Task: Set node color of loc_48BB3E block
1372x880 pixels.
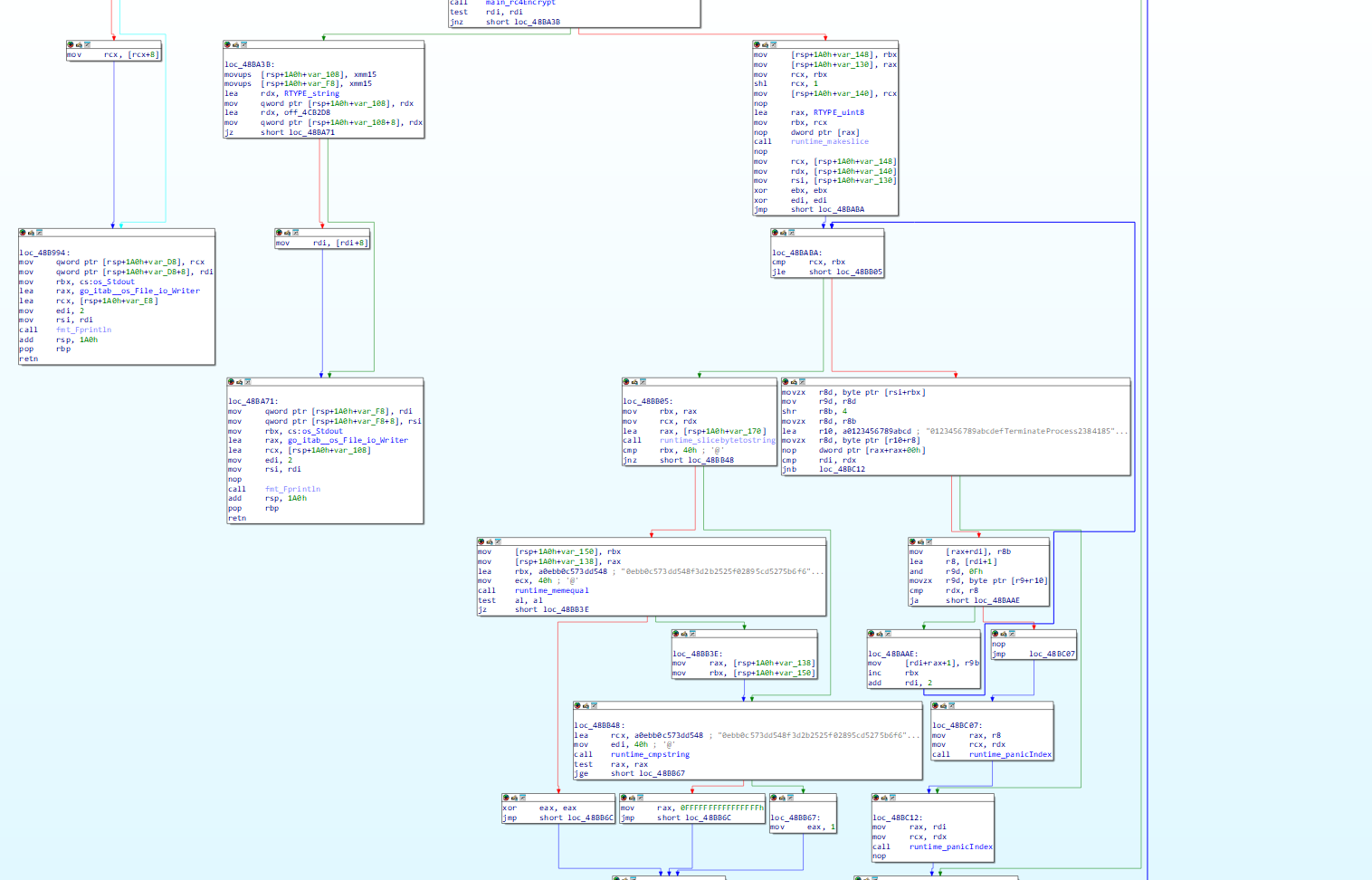Action: pyautogui.click(x=676, y=634)
